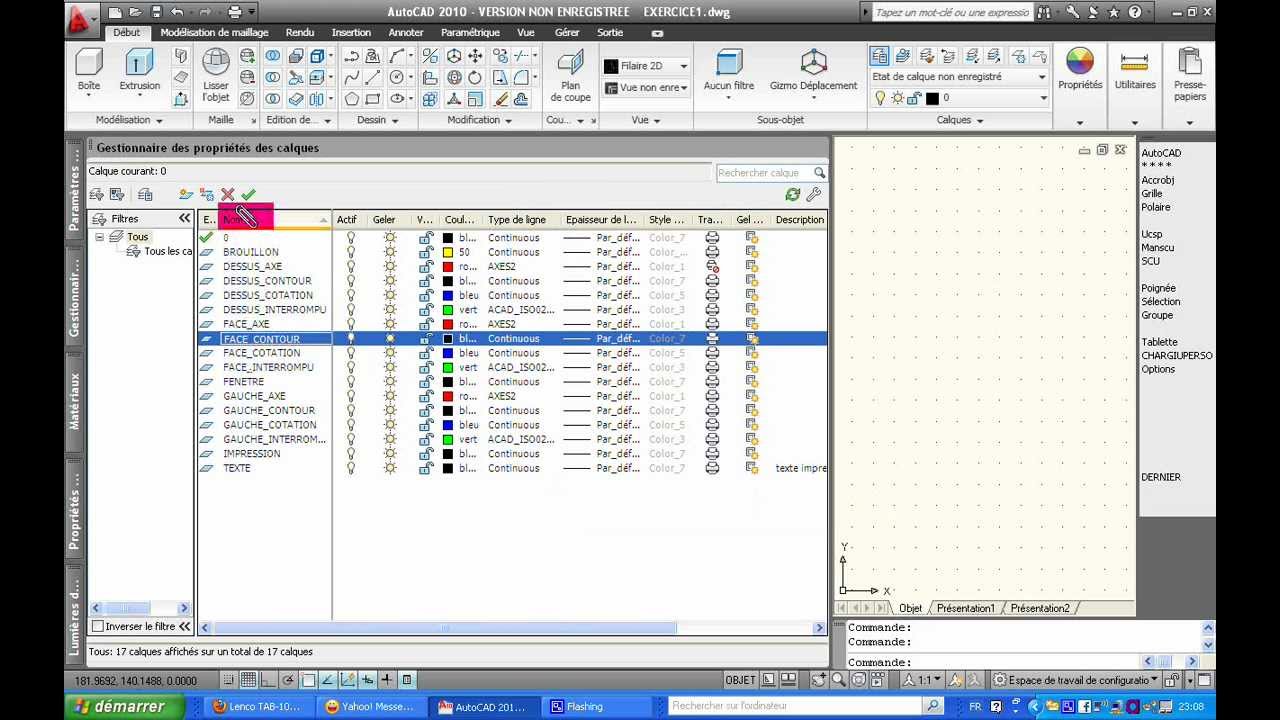This screenshot has width=1280, height=720.
Task: Delete the selected layer with the red X
Action: [x=228, y=195]
